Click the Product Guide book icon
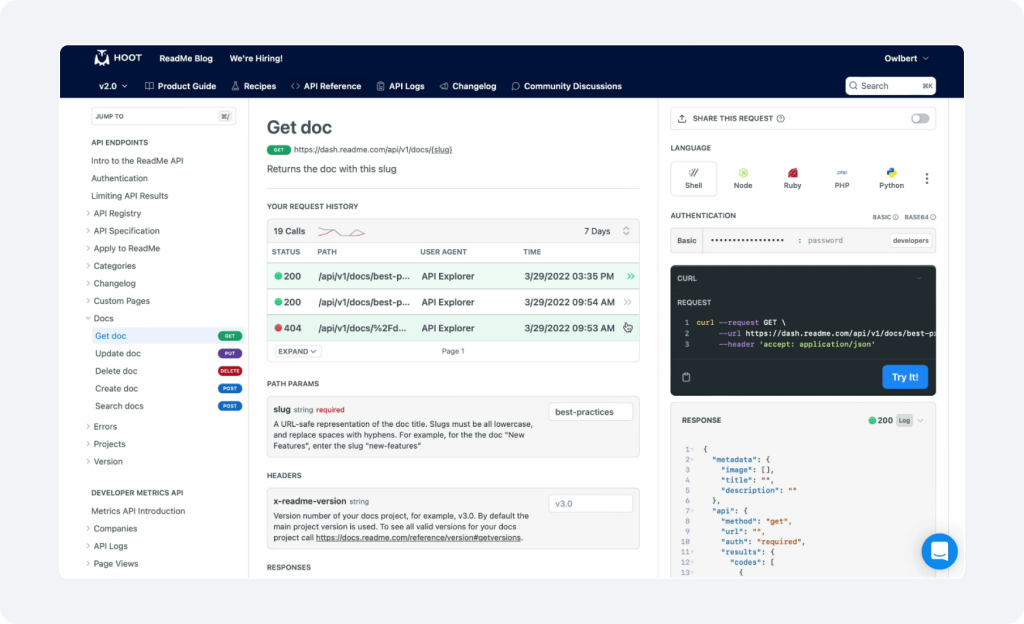This screenshot has width=1024, height=624. pos(149,86)
